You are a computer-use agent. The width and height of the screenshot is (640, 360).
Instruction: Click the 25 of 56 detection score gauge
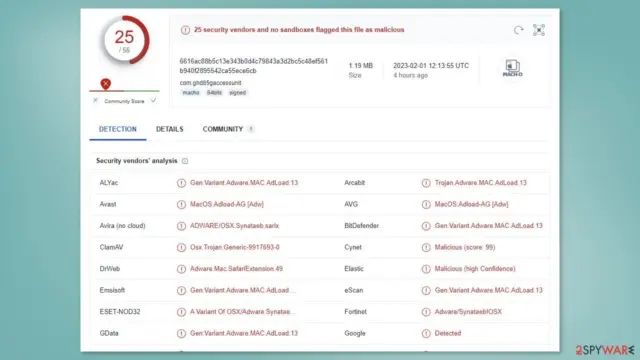pyautogui.click(x=125, y=40)
